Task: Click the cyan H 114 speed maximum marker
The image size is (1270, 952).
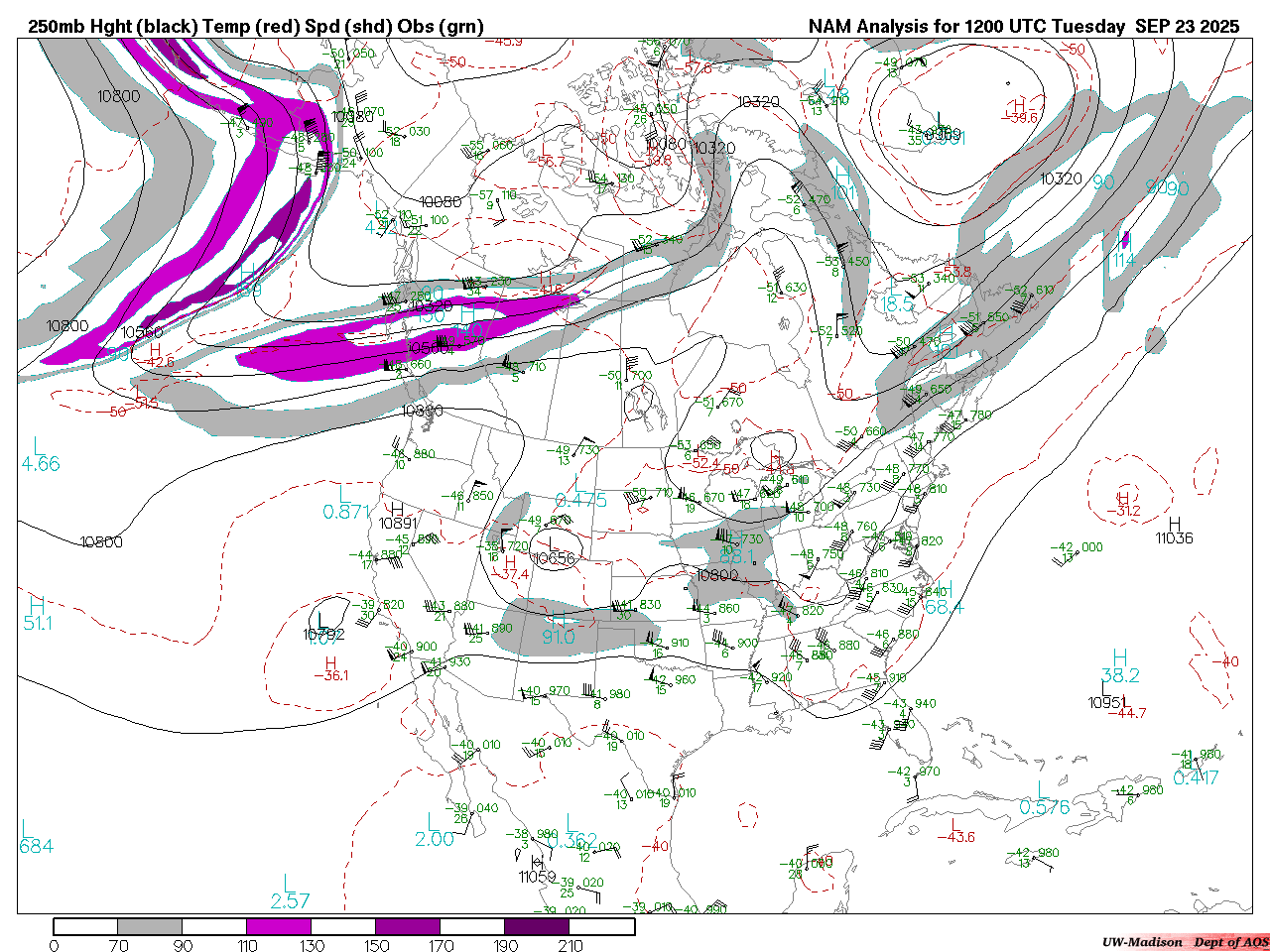Action: click(1123, 260)
